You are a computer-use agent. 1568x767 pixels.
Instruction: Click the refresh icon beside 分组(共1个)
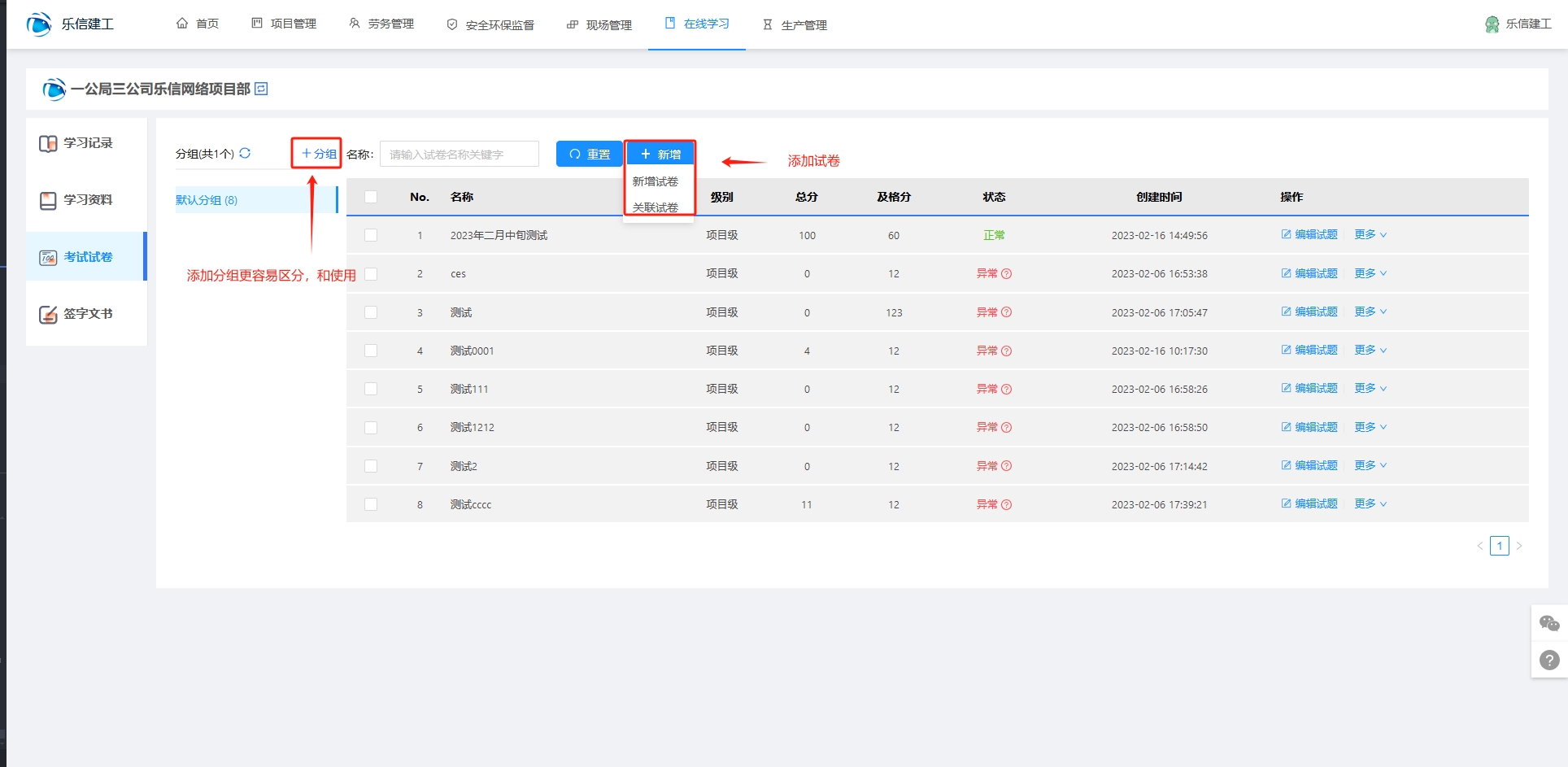[x=245, y=153]
